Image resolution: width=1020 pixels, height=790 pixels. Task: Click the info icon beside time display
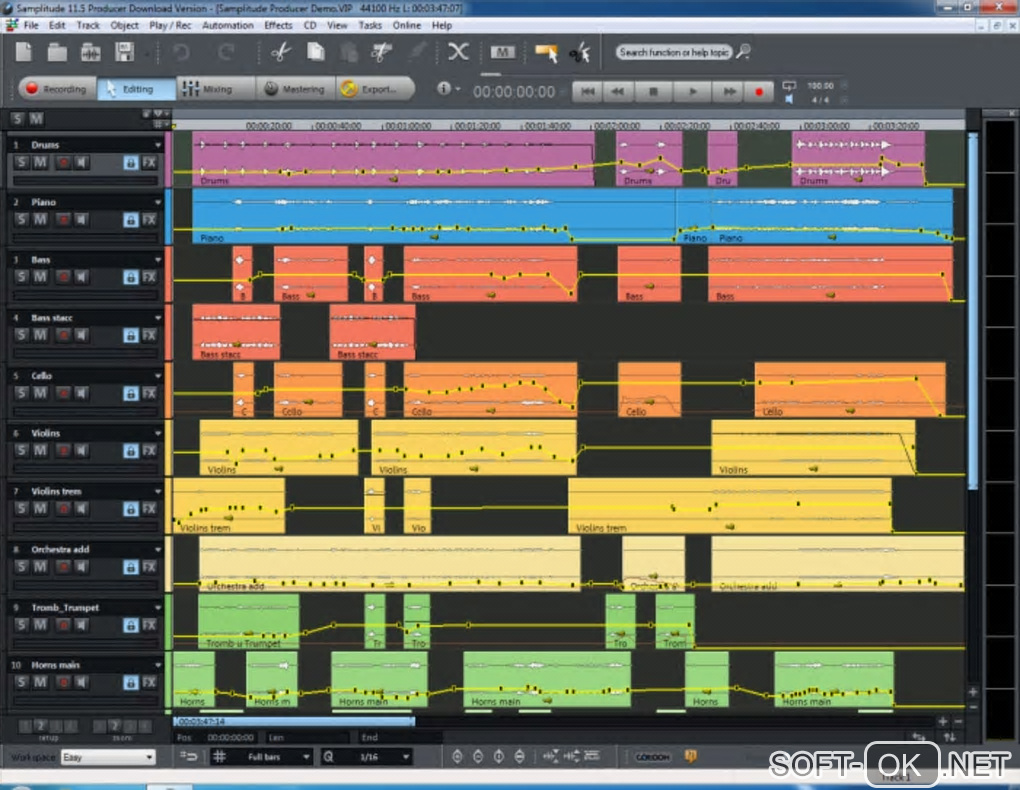(x=444, y=88)
